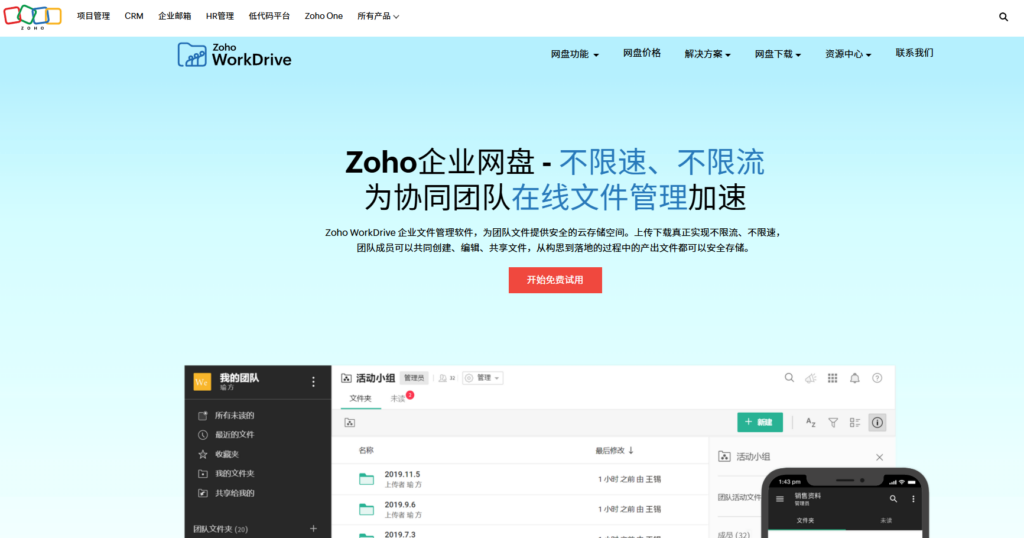This screenshot has height=538, width=1024.
Task: Click the notification bell icon
Action: click(x=854, y=378)
